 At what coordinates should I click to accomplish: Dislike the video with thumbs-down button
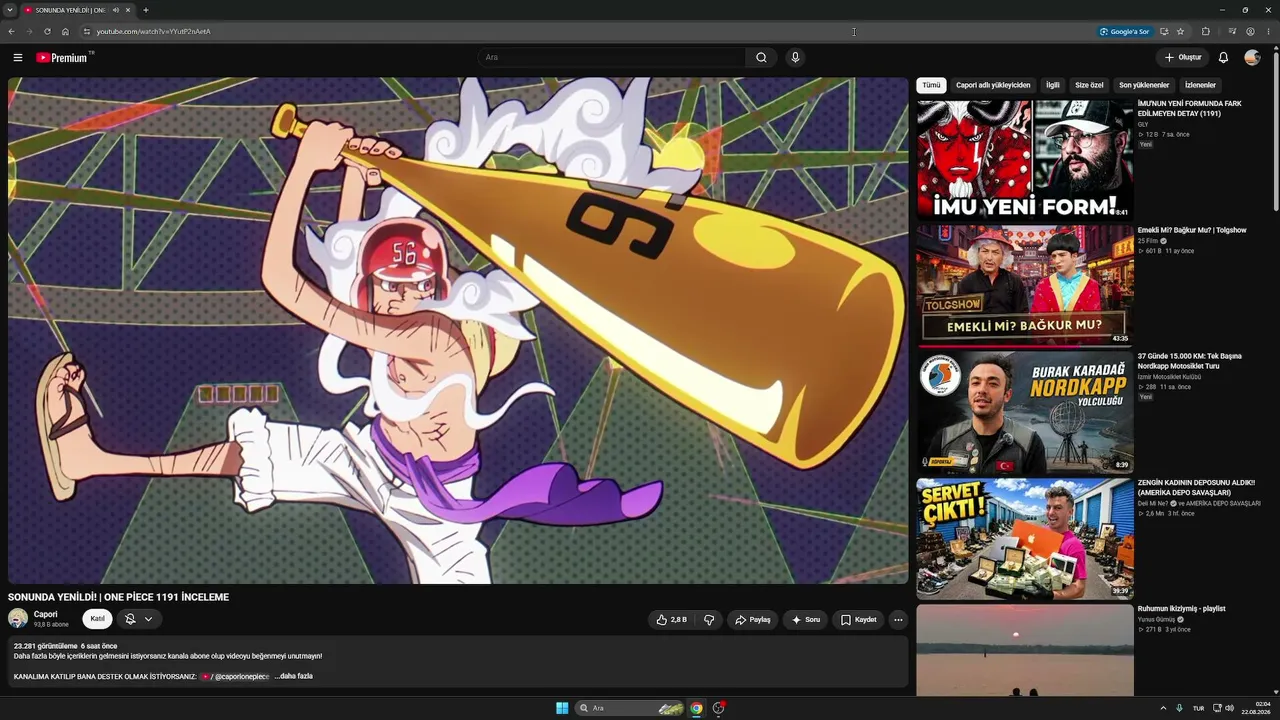pyautogui.click(x=709, y=620)
